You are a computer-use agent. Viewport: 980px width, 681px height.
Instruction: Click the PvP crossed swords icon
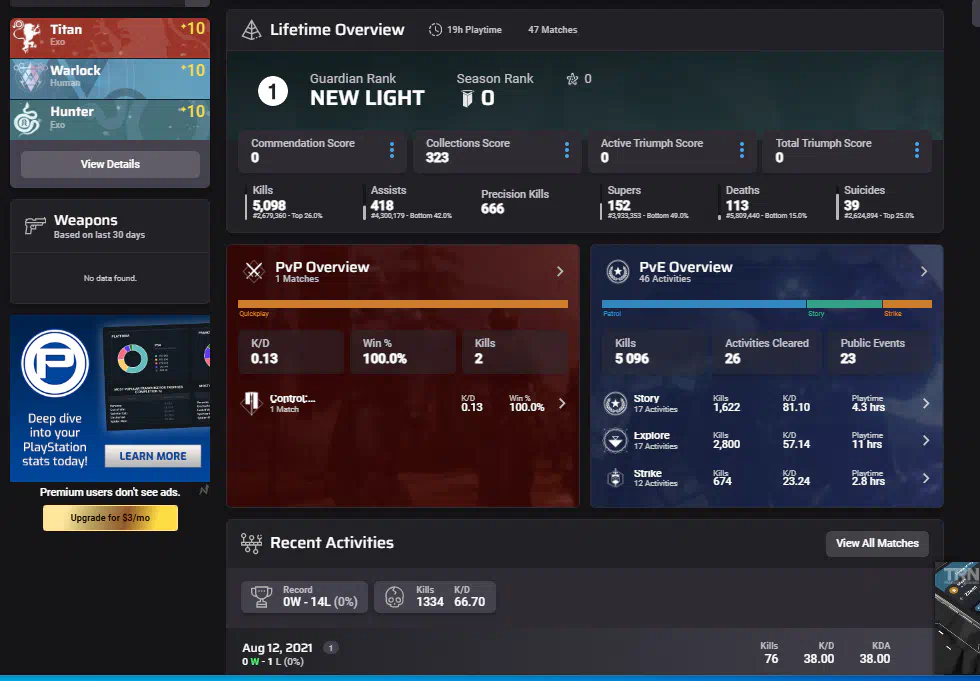click(253, 271)
